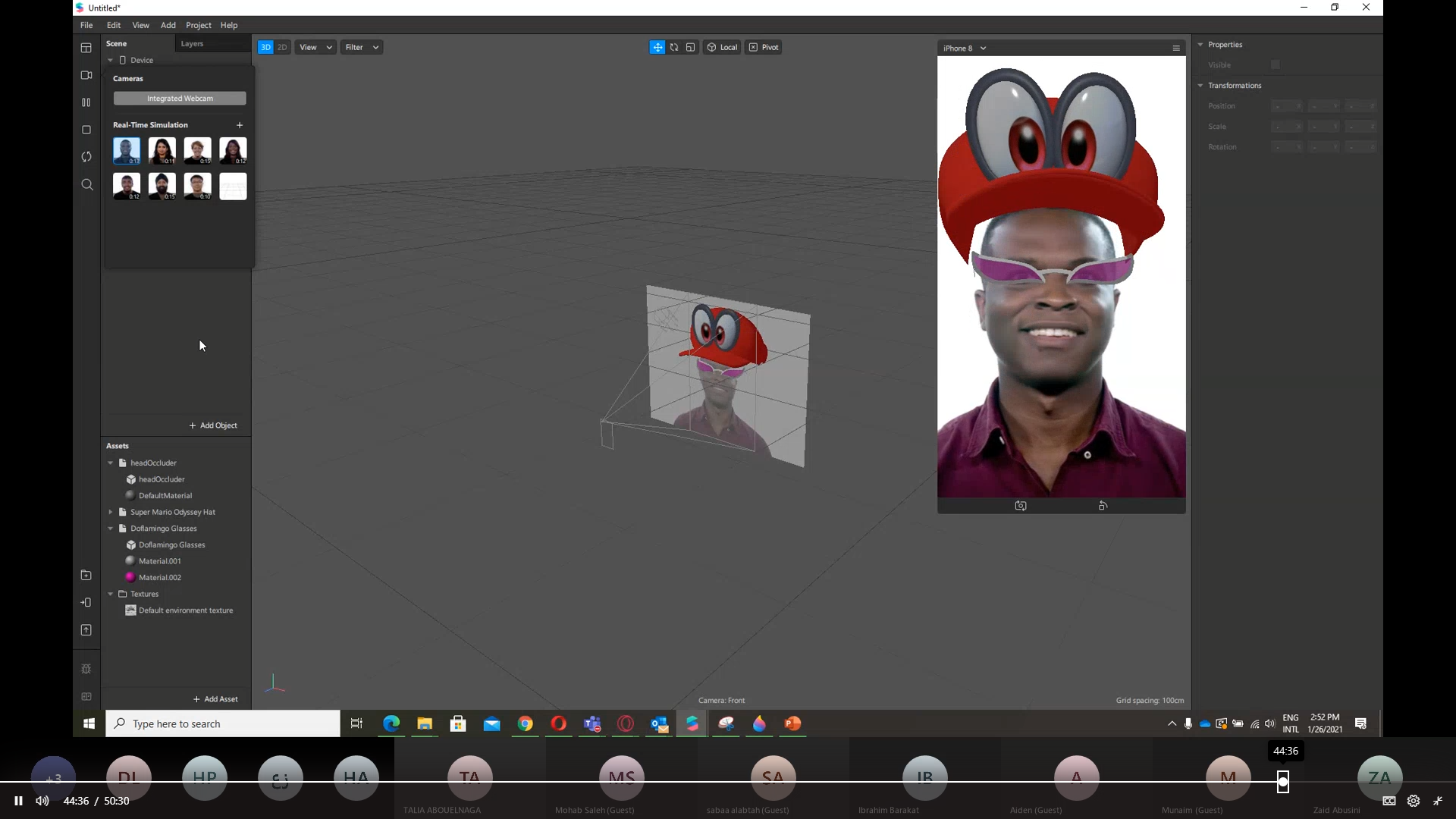Rotate the simulator device icon
This screenshot has width=1456, height=819.
1103,506
